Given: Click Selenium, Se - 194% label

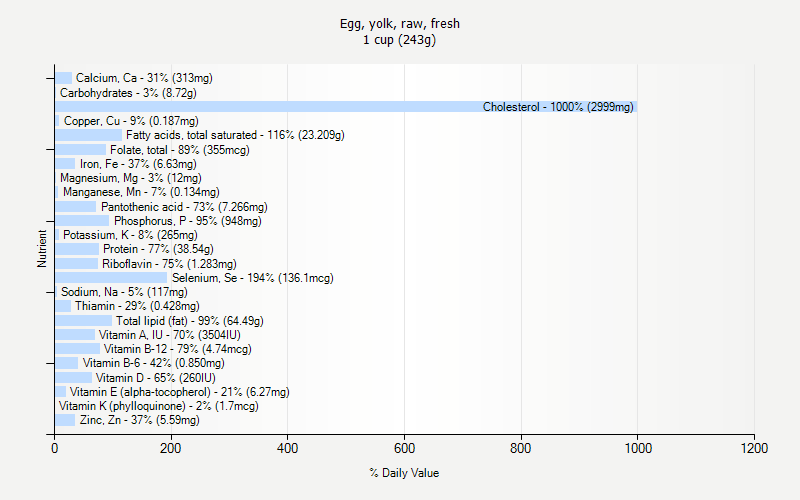Looking at the screenshot, I should pyautogui.click(x=253, y=278).
